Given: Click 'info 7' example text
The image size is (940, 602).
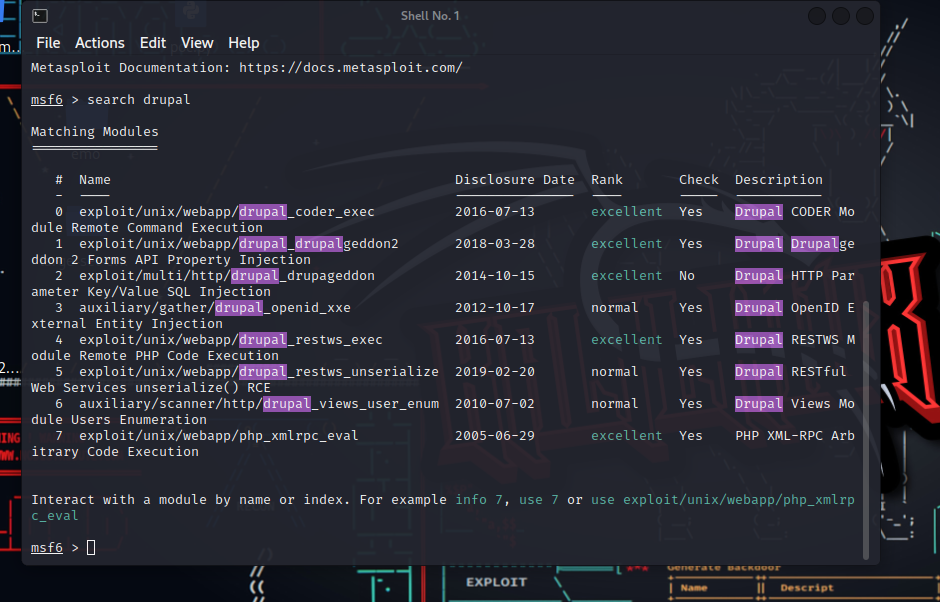Looking at the screenshot, I should coord(479,499).
